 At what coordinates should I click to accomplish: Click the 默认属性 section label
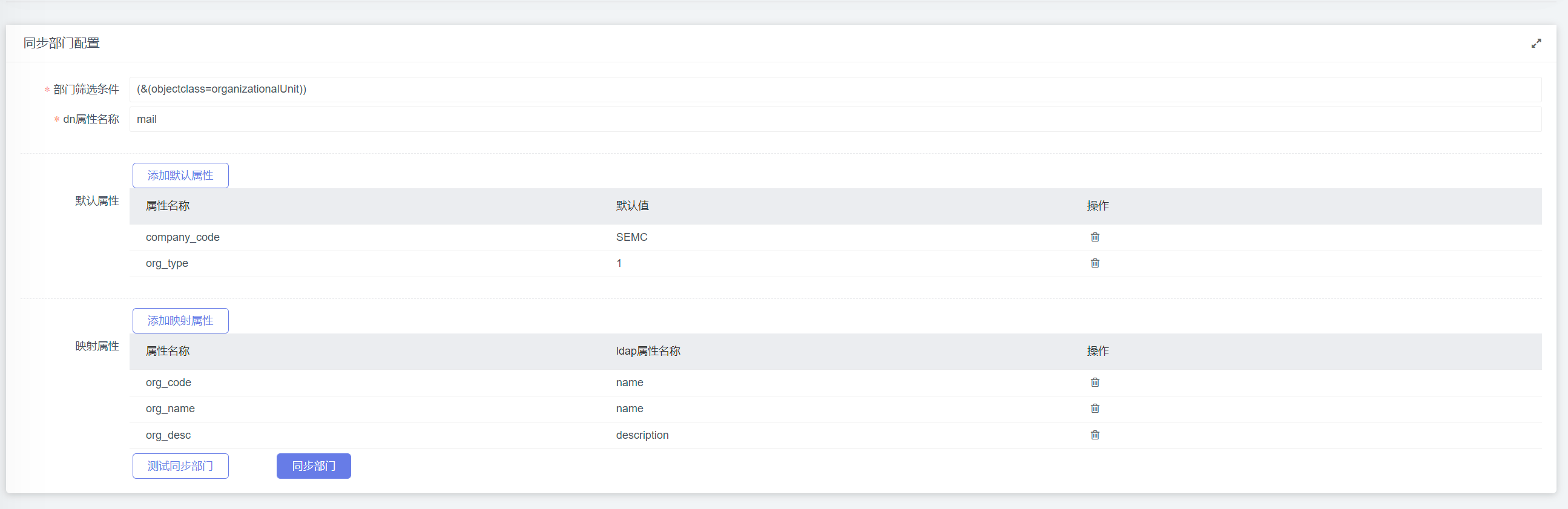[97, 201]
